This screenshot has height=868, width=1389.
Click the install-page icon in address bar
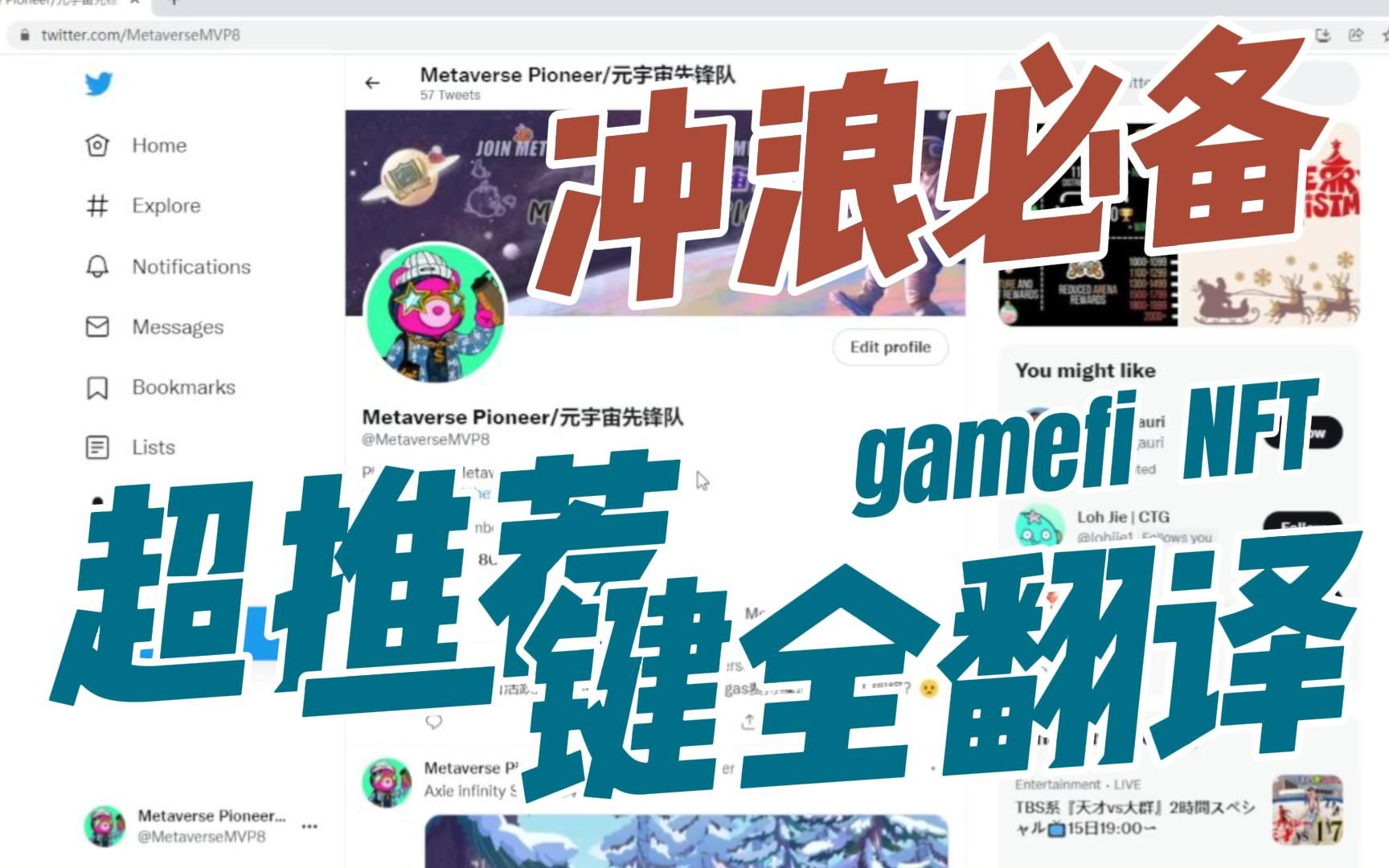(x=1321, y=35)
